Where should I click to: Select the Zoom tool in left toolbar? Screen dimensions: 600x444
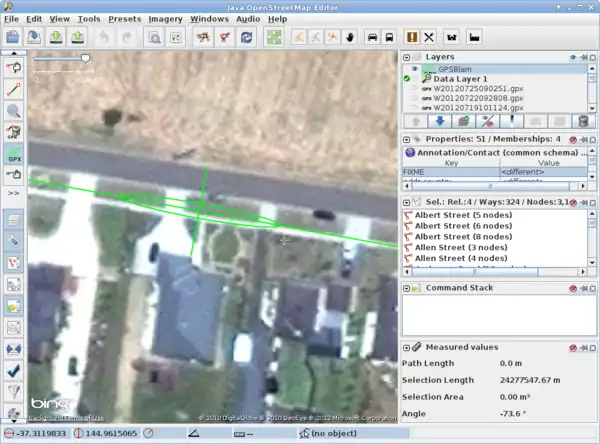click(x=14, y=111)
